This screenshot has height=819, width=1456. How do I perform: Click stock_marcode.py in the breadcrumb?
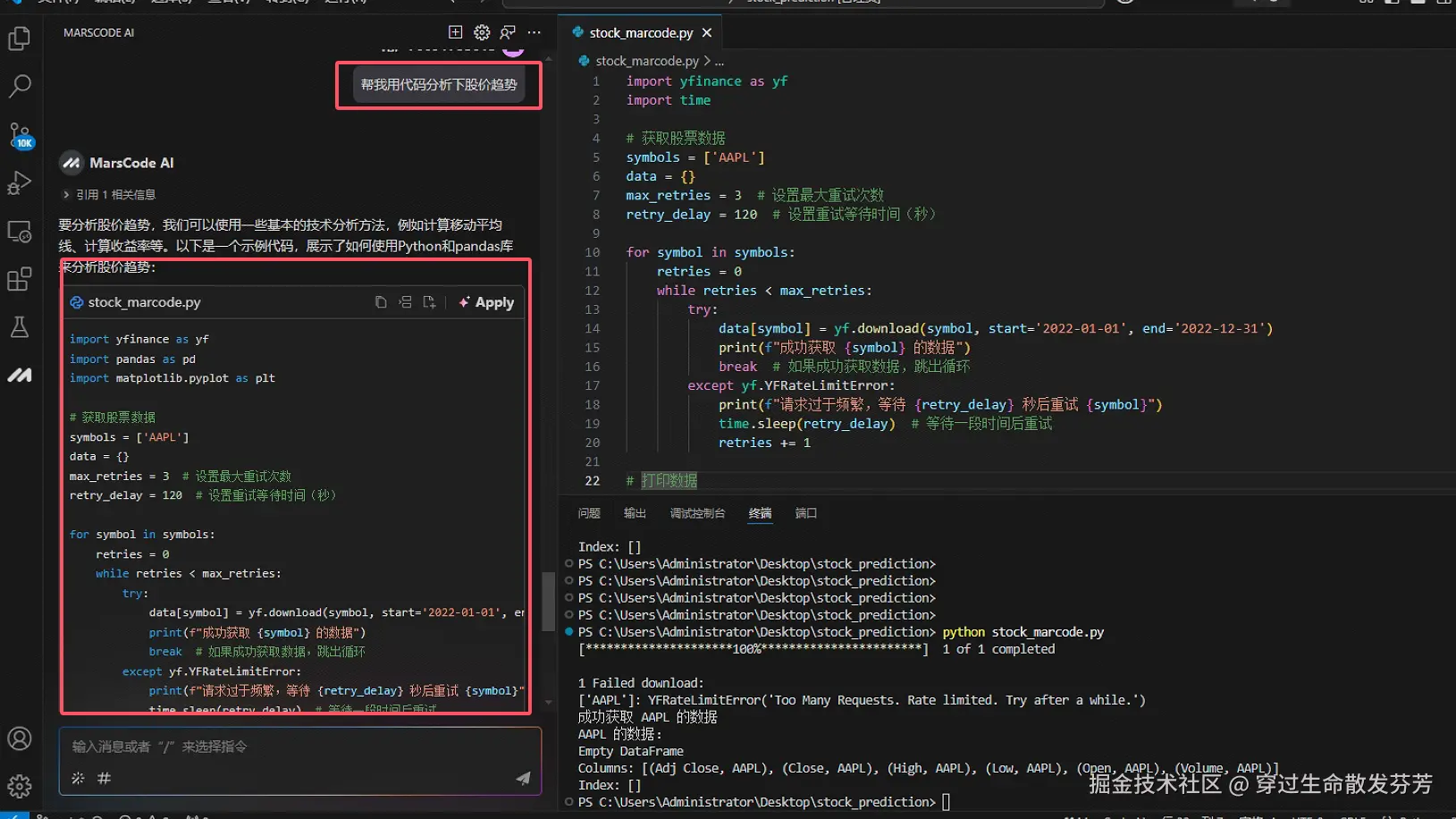click(x=647, y=61)
